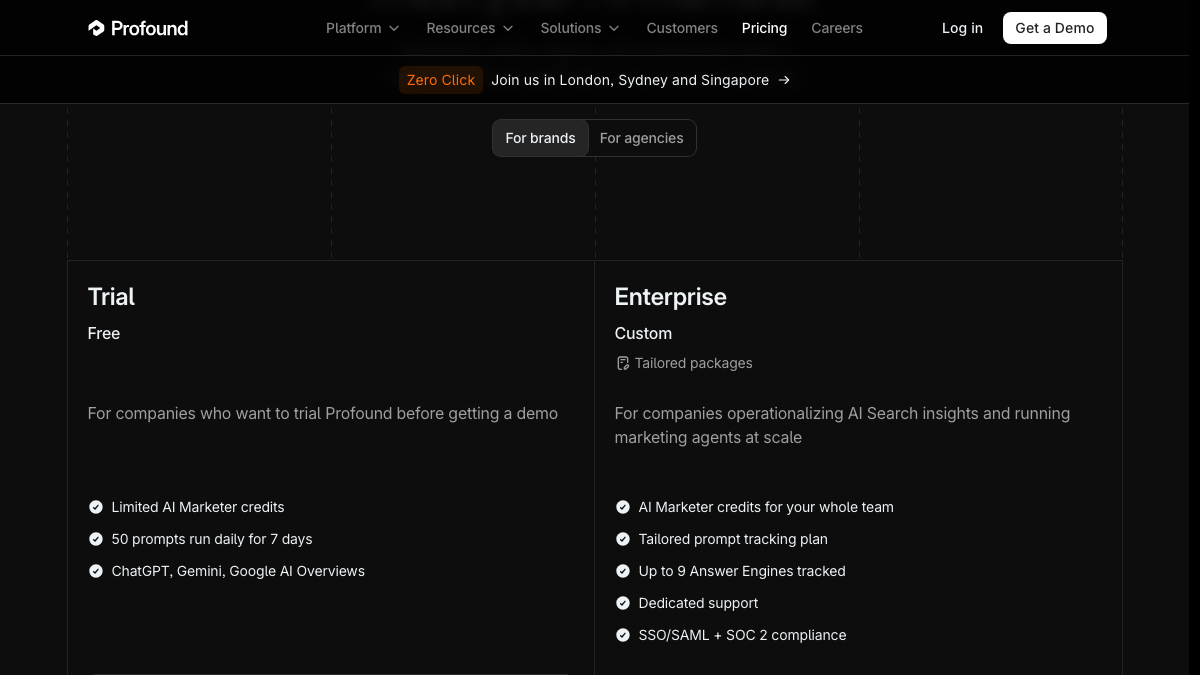Click the Zero Click badge
1200x675 pixels.
point(441,80)
